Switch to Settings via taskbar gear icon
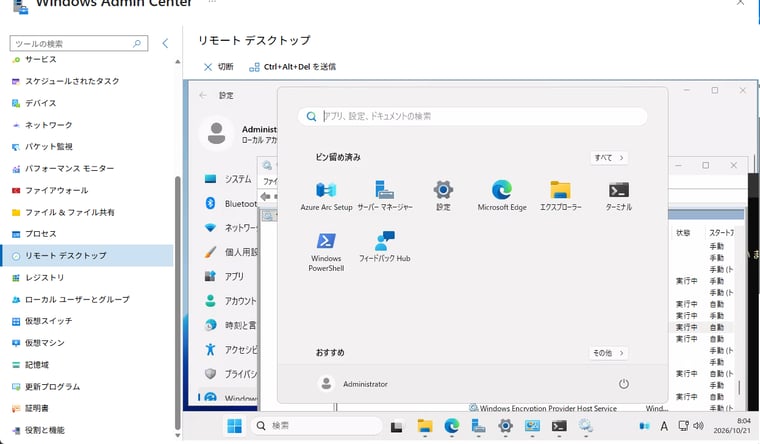Image resolution: width=760 pixels, height=444 pixels. 505,426
